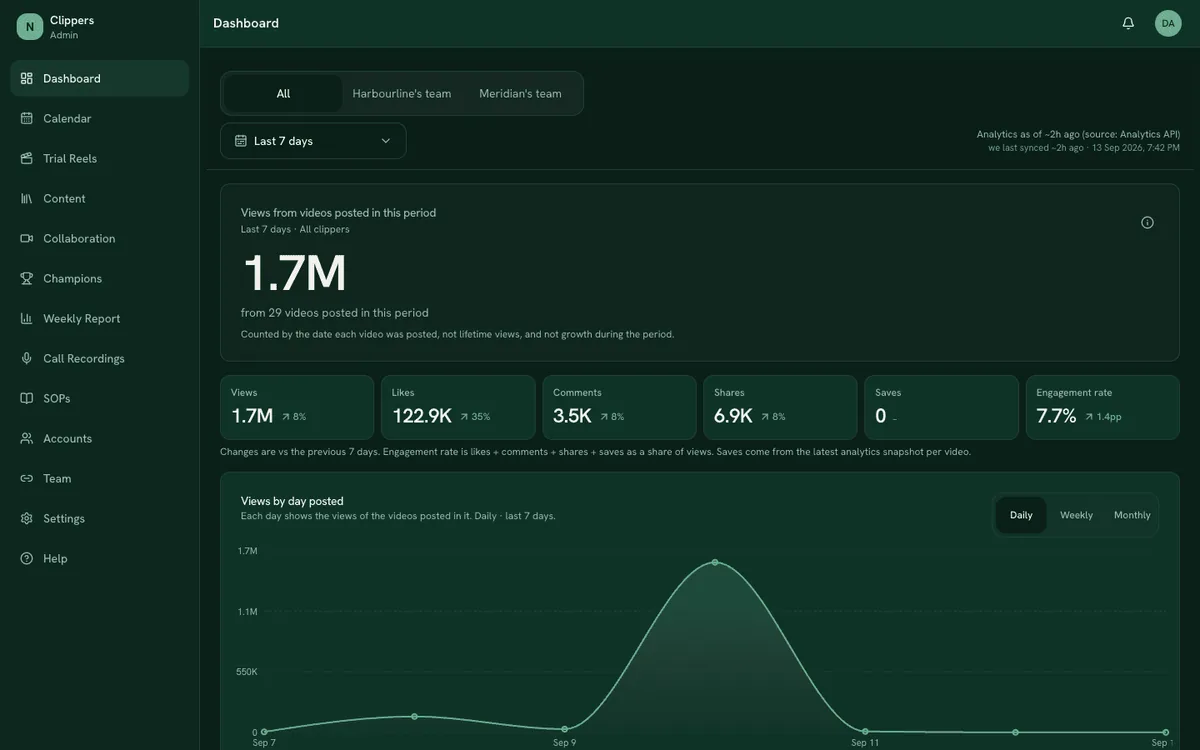This screenshot has height=750, width=1200.
Task: Click the Team link icon
Action: tap(27, 478)
